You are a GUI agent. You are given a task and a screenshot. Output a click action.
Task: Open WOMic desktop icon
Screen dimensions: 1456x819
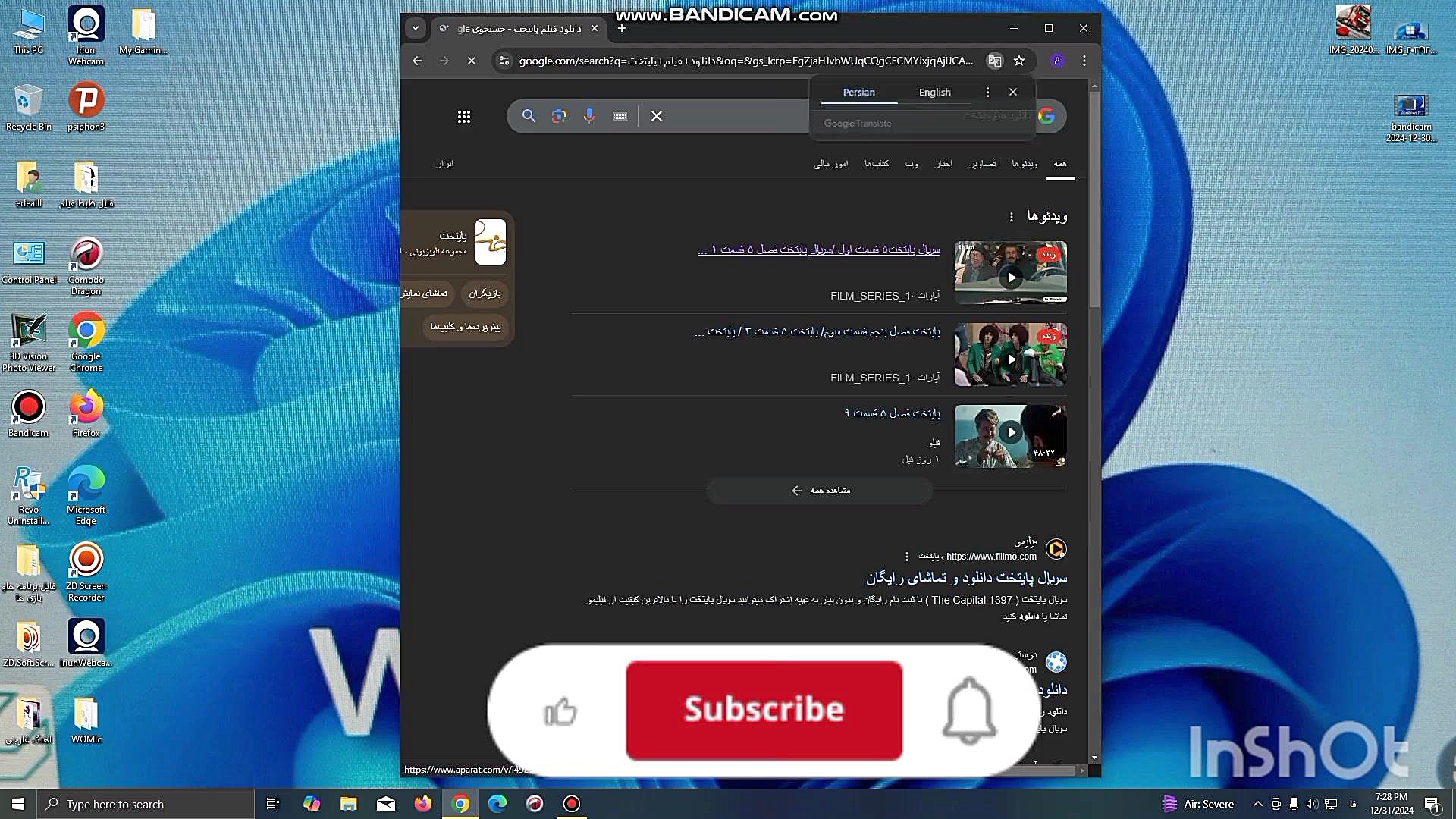(86, 720)
